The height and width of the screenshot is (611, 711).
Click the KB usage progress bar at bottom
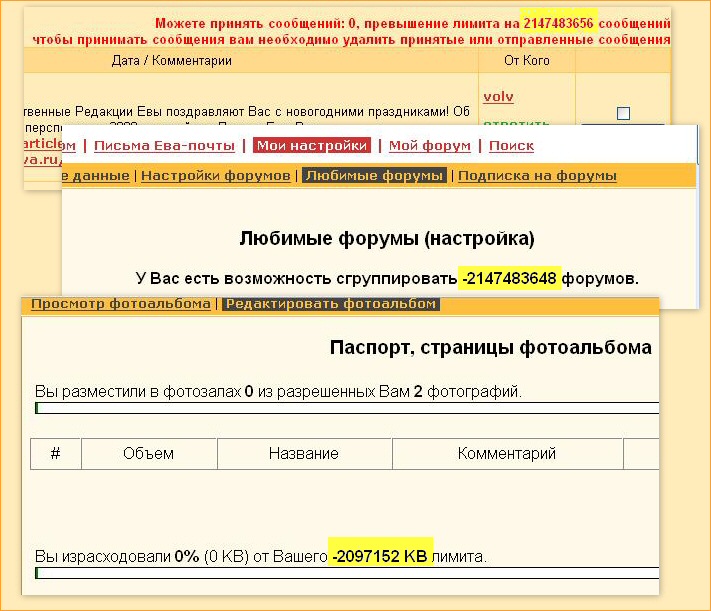346,573
